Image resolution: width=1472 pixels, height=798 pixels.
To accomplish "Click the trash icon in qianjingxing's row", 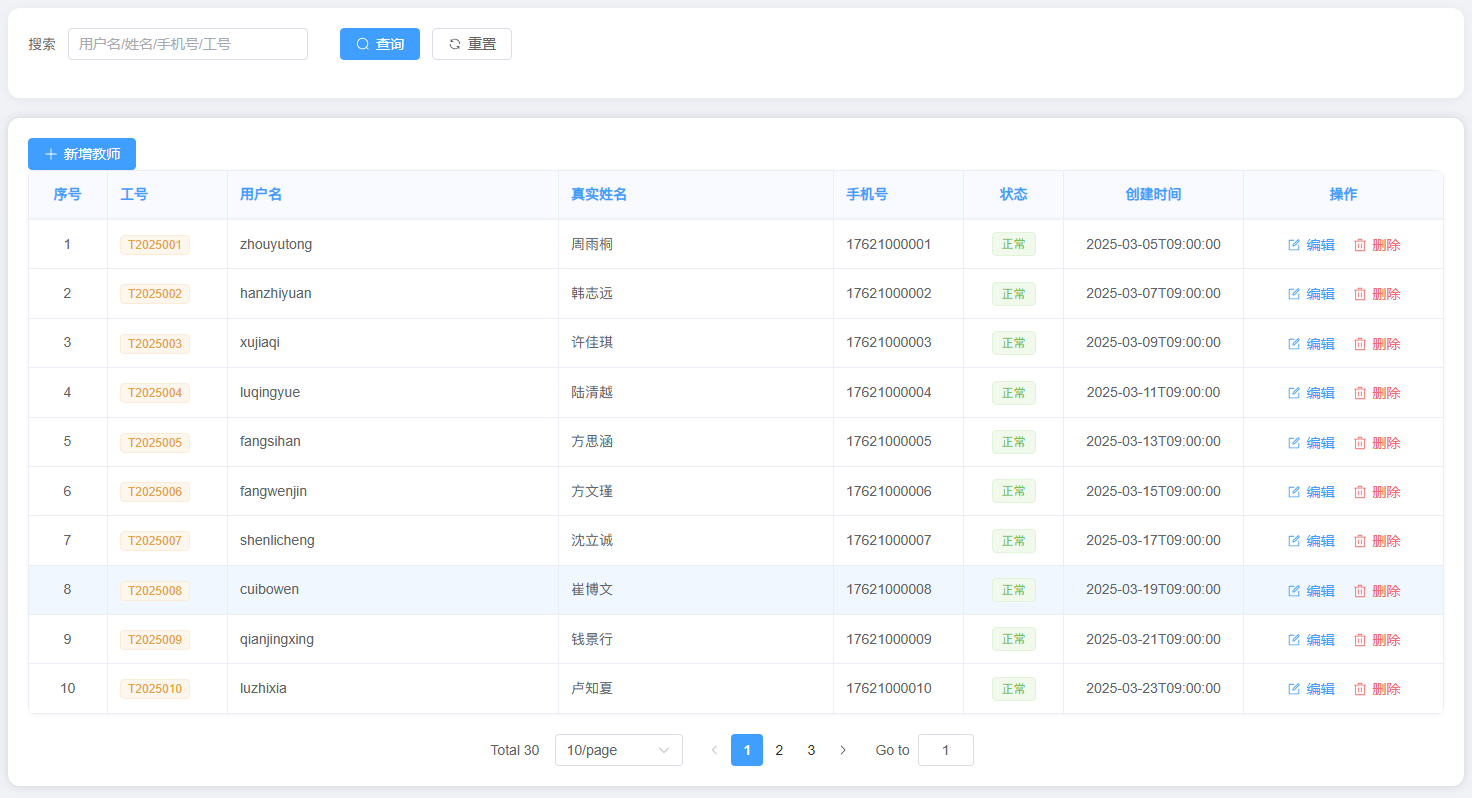I will [1360, 640].
